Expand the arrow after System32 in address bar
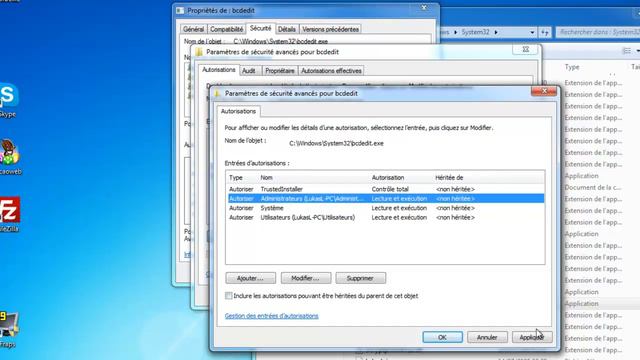This screenshot has height=360, width=640. [496, 32]
